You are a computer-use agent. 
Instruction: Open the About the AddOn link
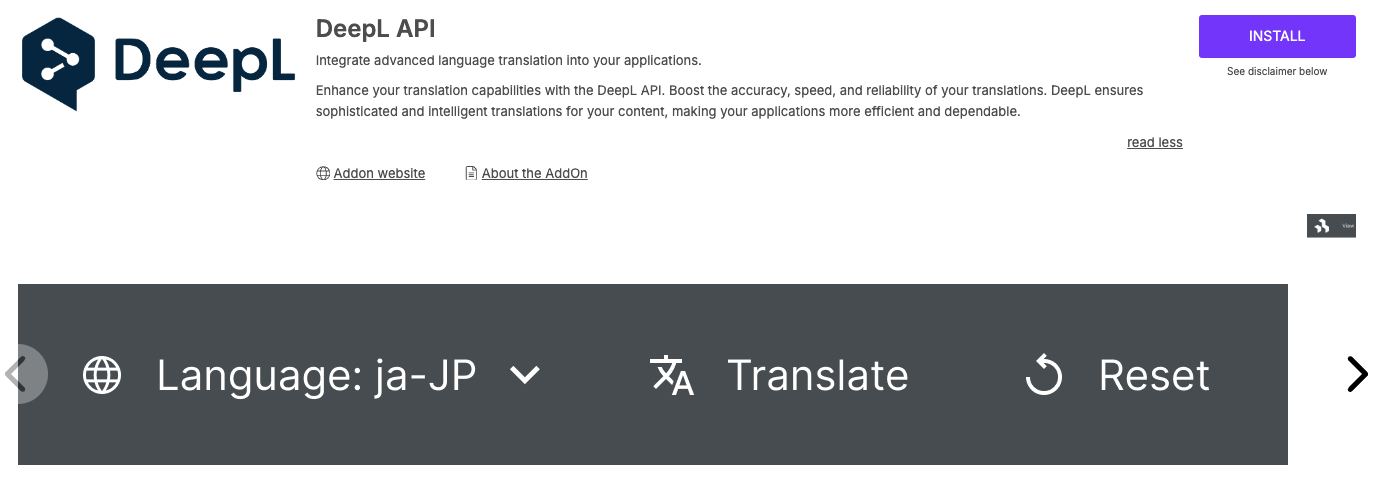pyautogui.click(x=534, y=173)
